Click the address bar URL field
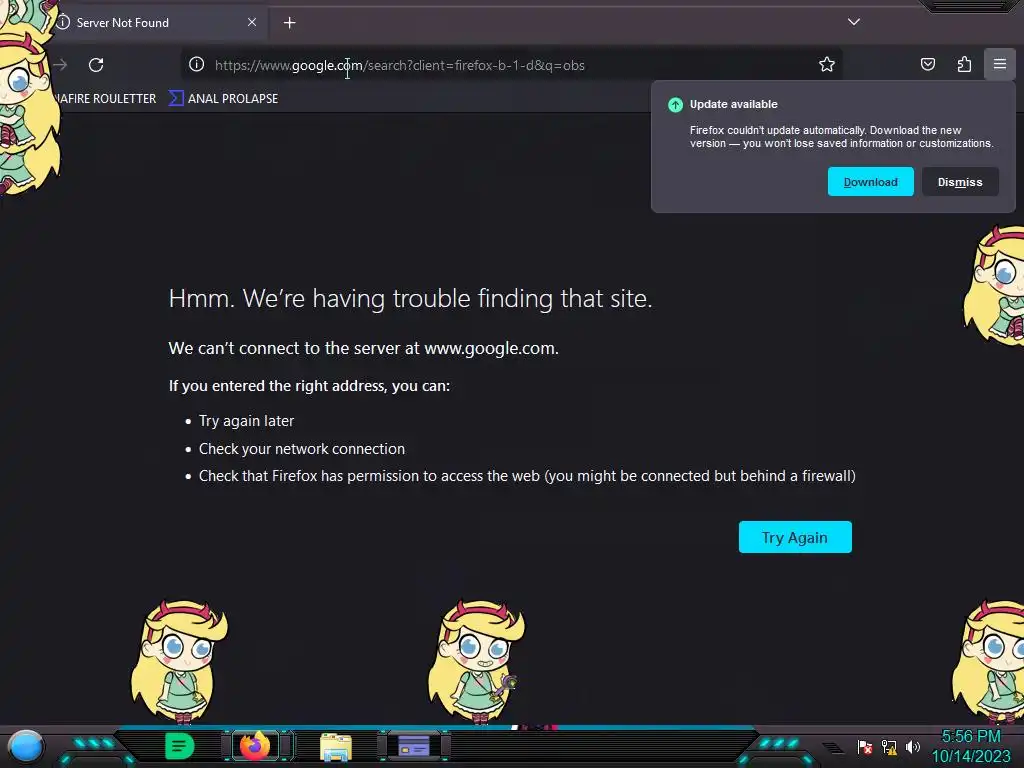The width and height of the screenshot is (1024, 768). pyautogui.click(x=509, y=65)
